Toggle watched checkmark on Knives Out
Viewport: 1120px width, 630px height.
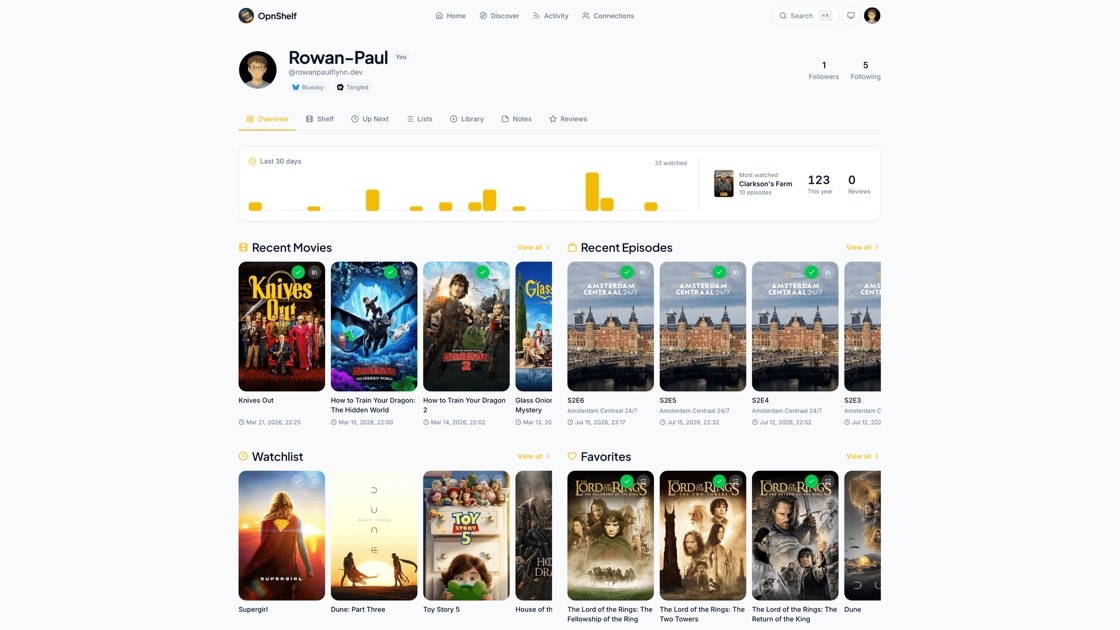pyautogui.click(x=298, y=272)
